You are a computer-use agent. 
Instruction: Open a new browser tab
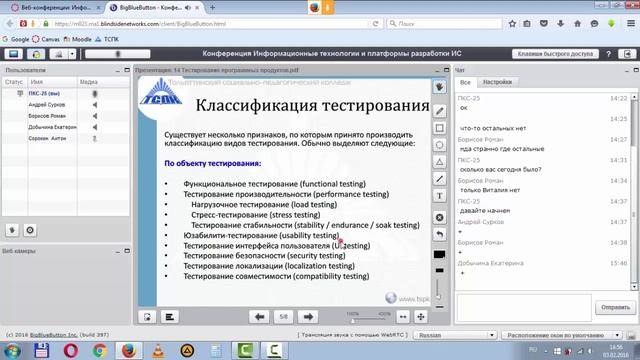pos(212,7)
